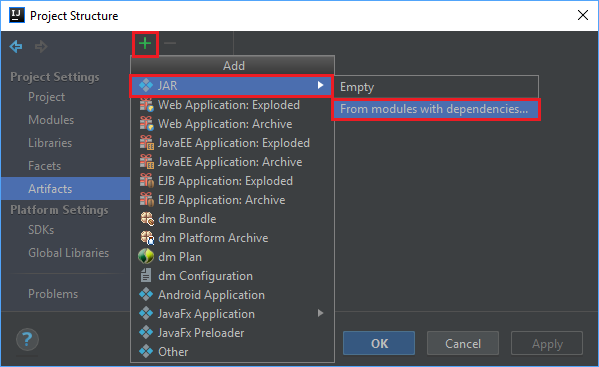599x367 pixels.
Task: Click the JavaEE Application: Exploded icon
Action: click(x=146, y=143)
